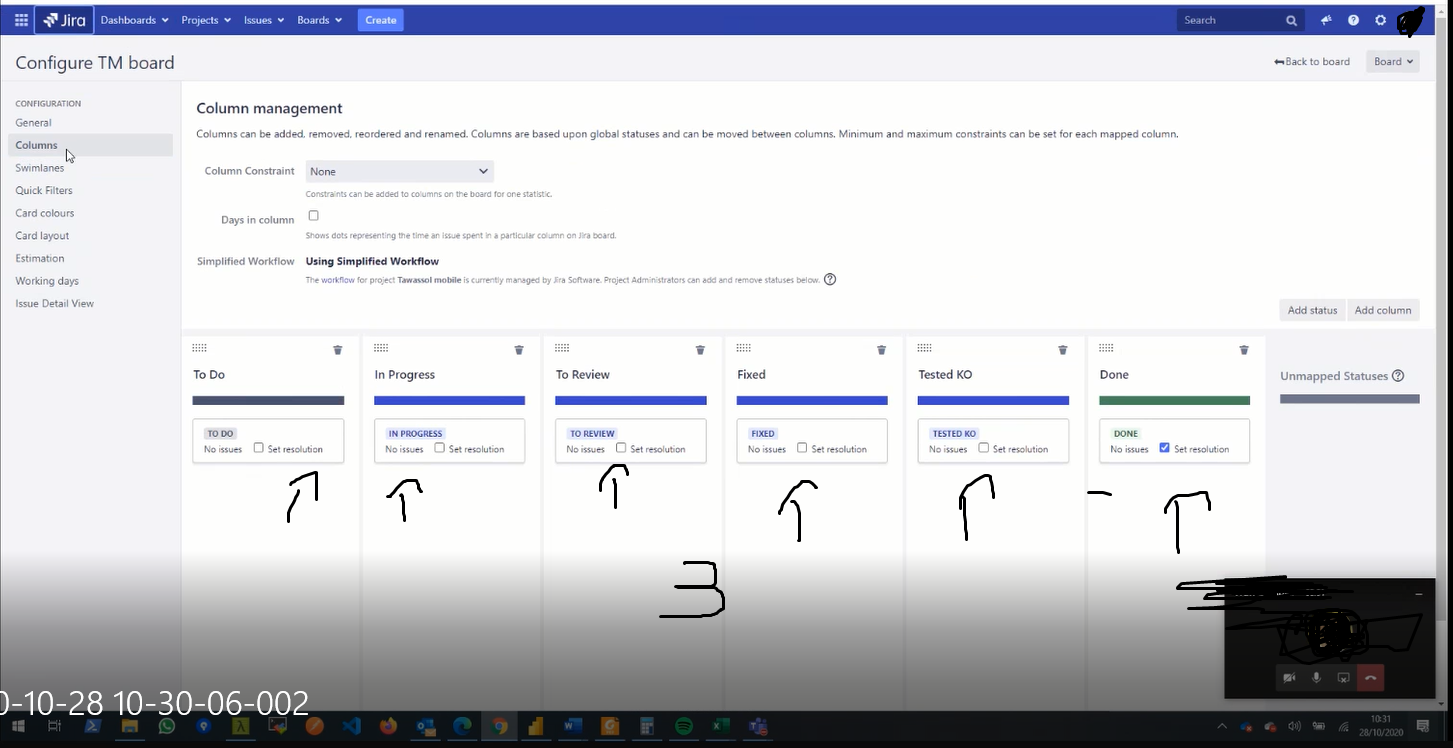Open Quick Filters configuration
Viewport: 1453px width, 748px height.
pos(44,191)
